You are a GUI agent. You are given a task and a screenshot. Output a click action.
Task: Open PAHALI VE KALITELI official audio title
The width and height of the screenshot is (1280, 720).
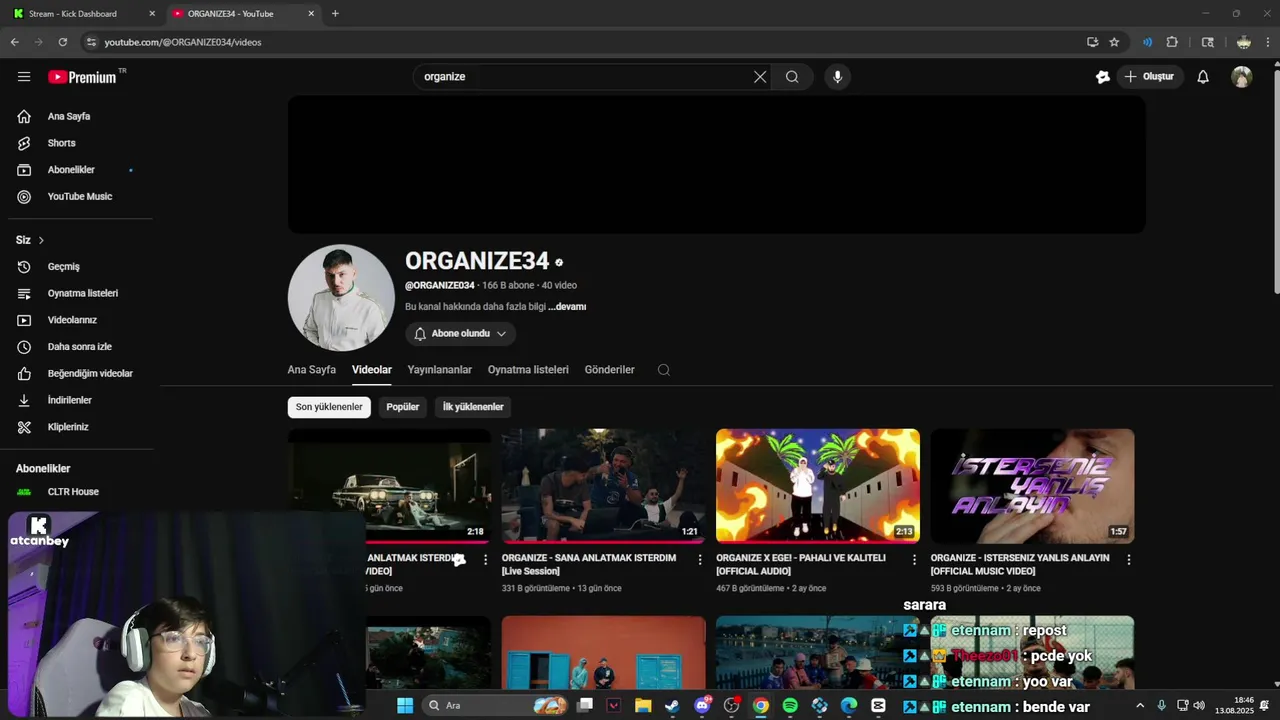click(801, 564)
